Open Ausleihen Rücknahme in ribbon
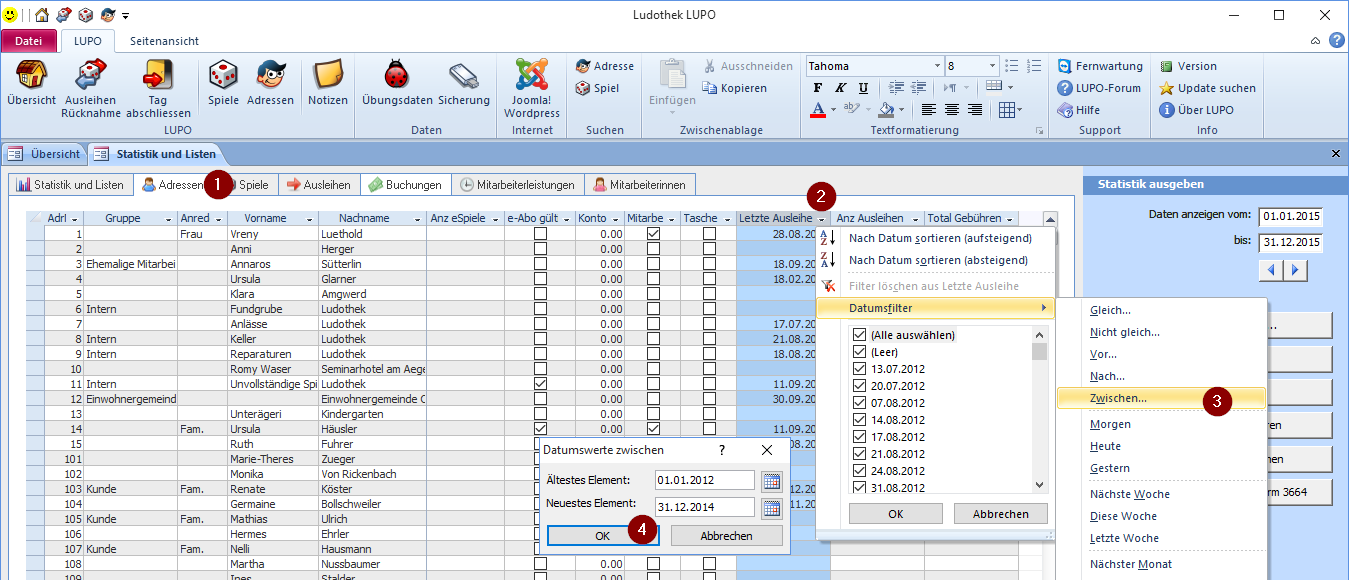This screenshot has width=1349, height=580. [91, 88]
